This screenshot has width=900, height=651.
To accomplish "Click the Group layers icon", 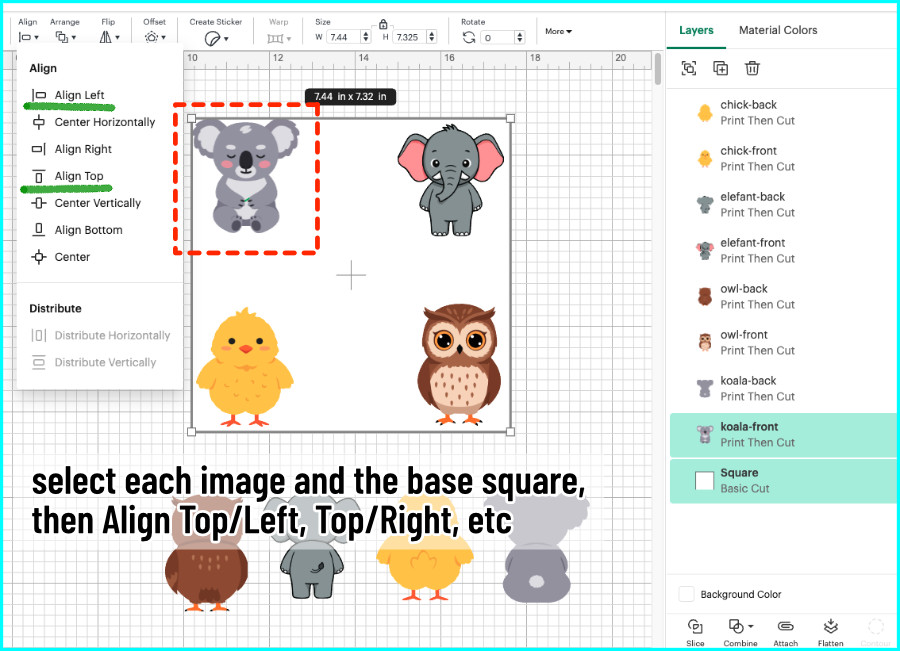I will click(x=689, y=68).
